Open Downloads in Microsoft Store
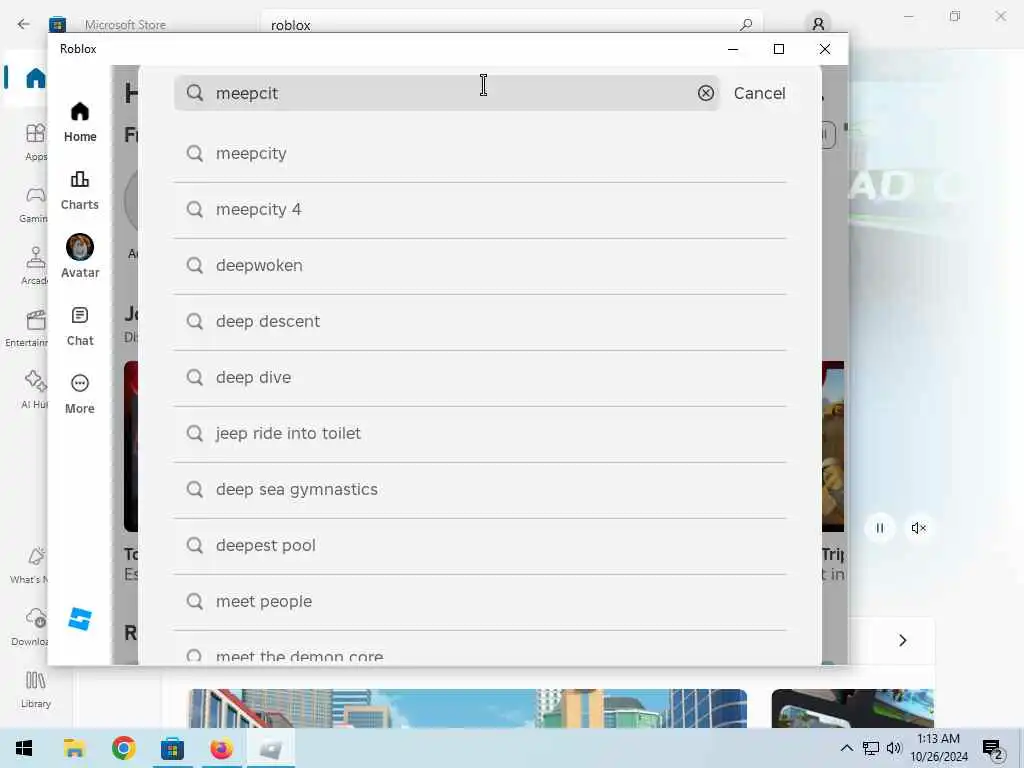Viewport: 1024px width, 768px height. tap(30, 627)
